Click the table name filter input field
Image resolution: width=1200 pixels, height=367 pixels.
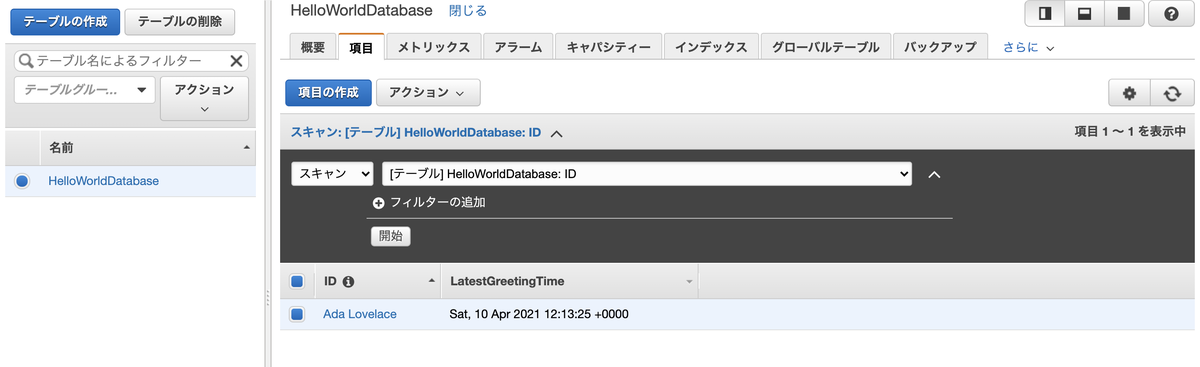pyautogui.click(x=130, y=61)
